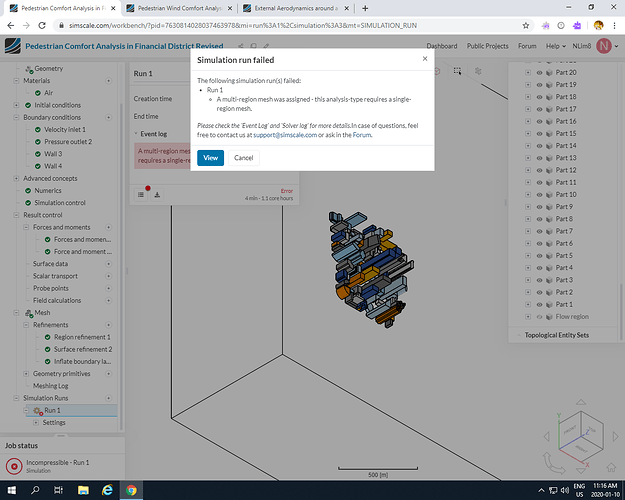This screenshot has width=625, height=500.
Task: Click the run log list icon
Action: [141, 195]
